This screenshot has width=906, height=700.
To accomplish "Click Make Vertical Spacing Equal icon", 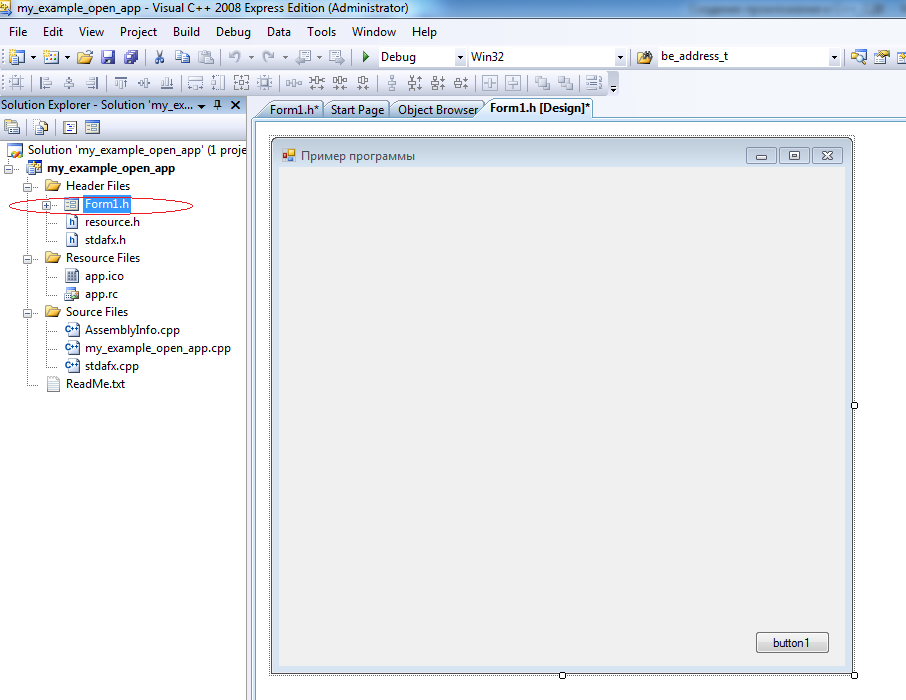I will (392, 83).
